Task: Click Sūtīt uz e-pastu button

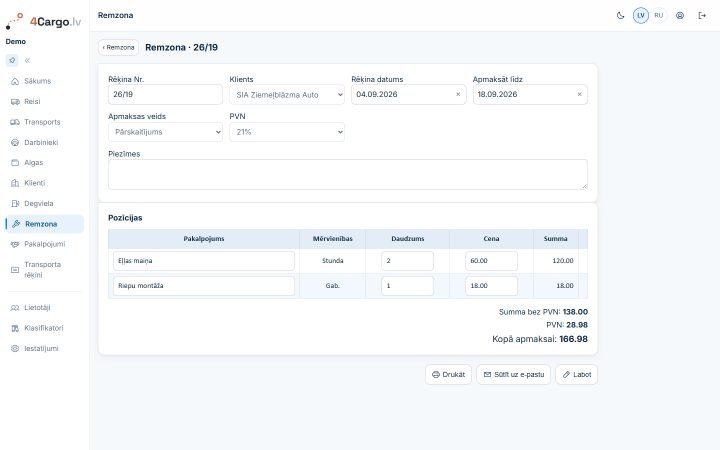Action: click(x=513, y=375)
